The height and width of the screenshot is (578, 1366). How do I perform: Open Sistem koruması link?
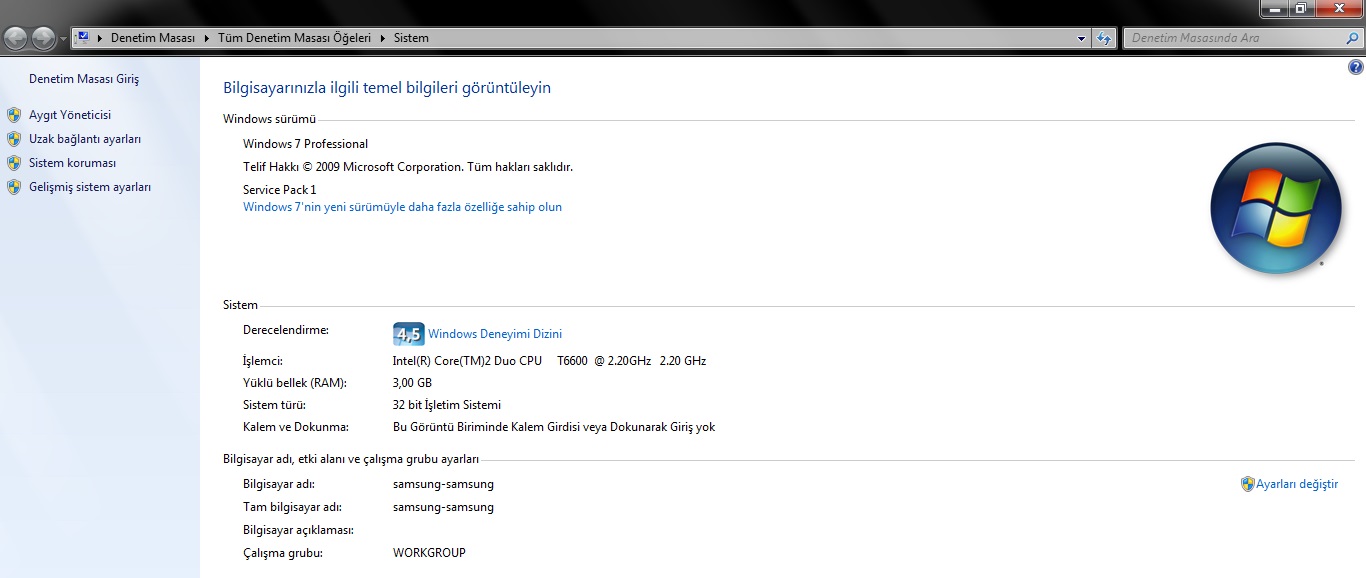(x=72, y=163)
